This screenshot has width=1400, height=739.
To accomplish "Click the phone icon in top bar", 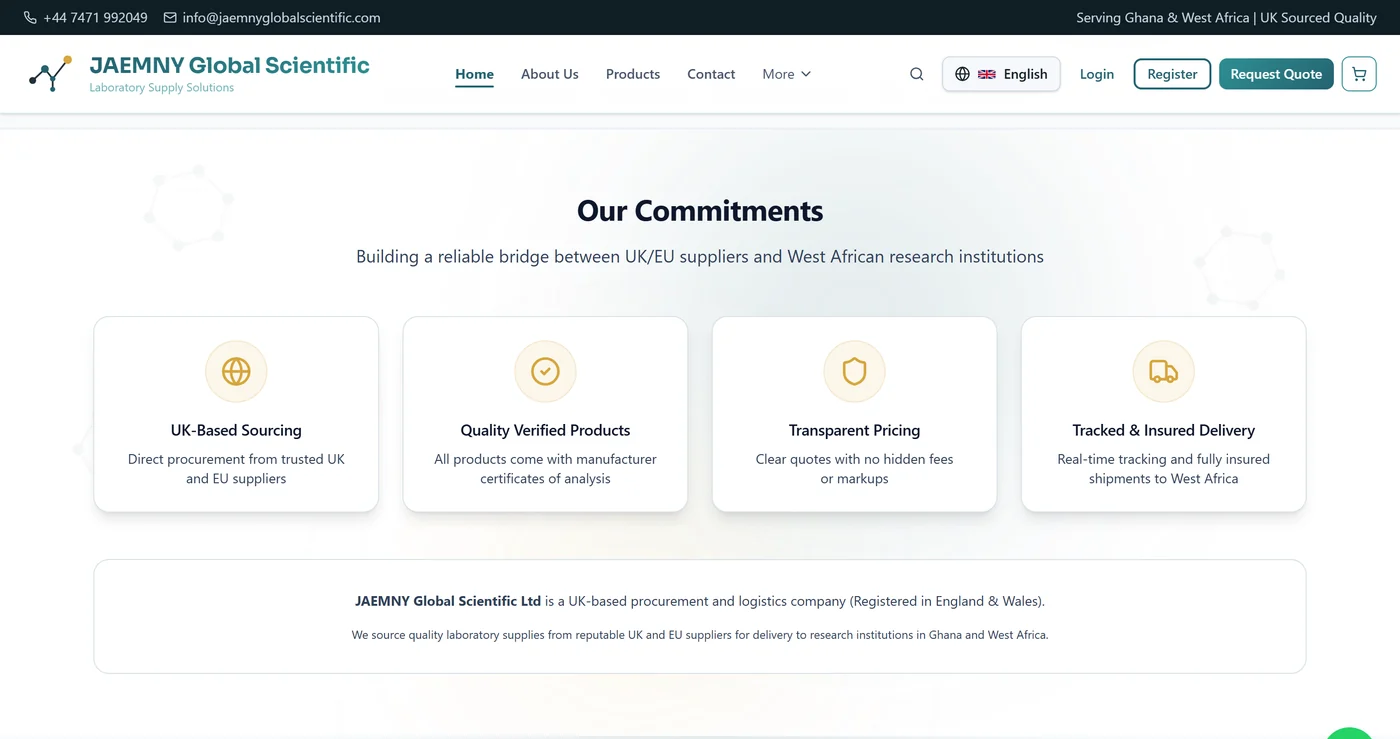I will click(30, 18).
